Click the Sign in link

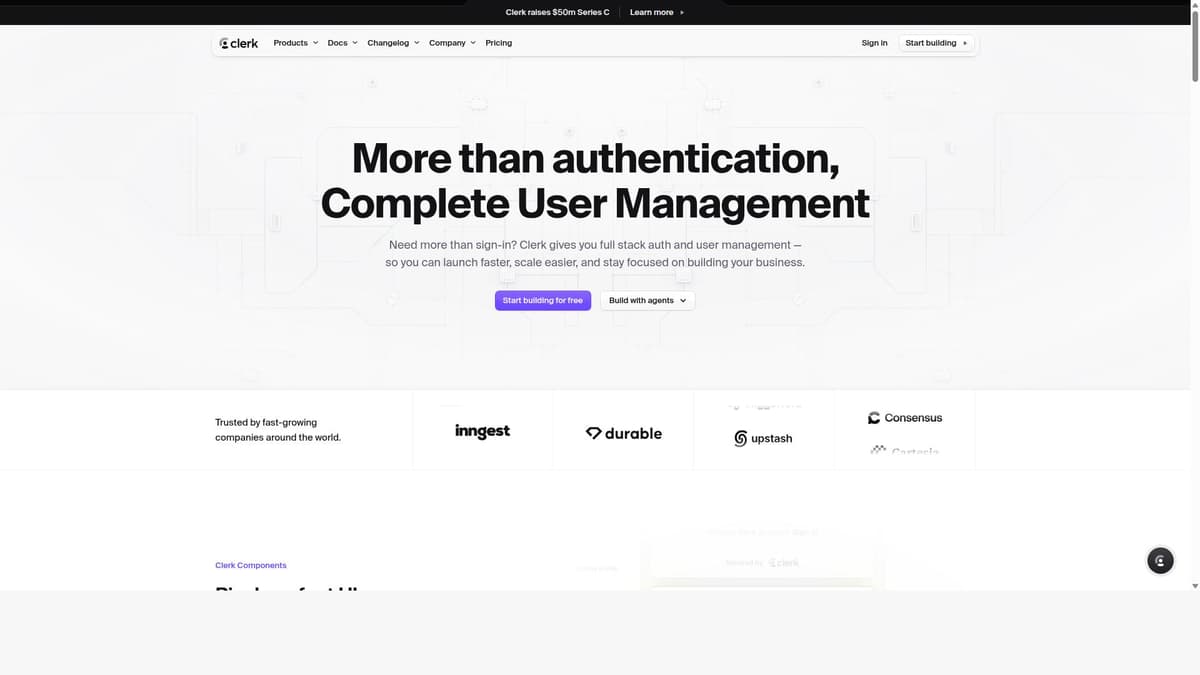tap(874, 43)
